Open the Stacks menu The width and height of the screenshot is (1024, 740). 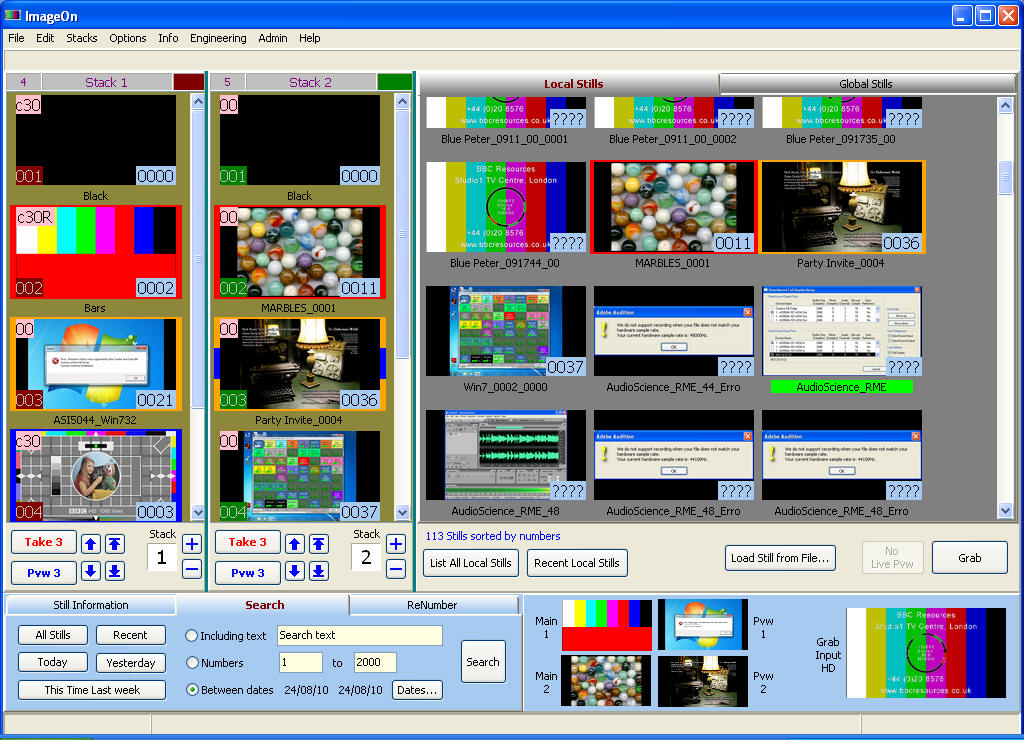pyautogui.click(x=82, y=38)
